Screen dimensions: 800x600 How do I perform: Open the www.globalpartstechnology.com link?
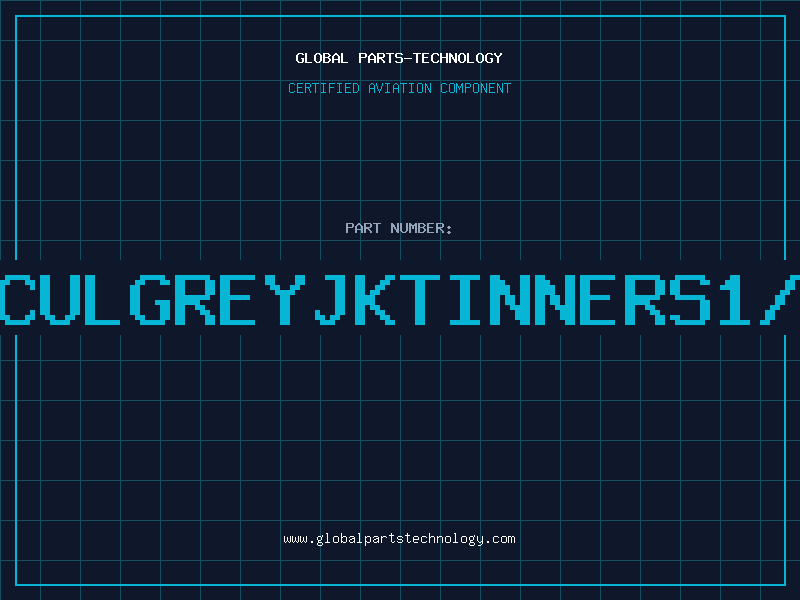coord(399,539)
